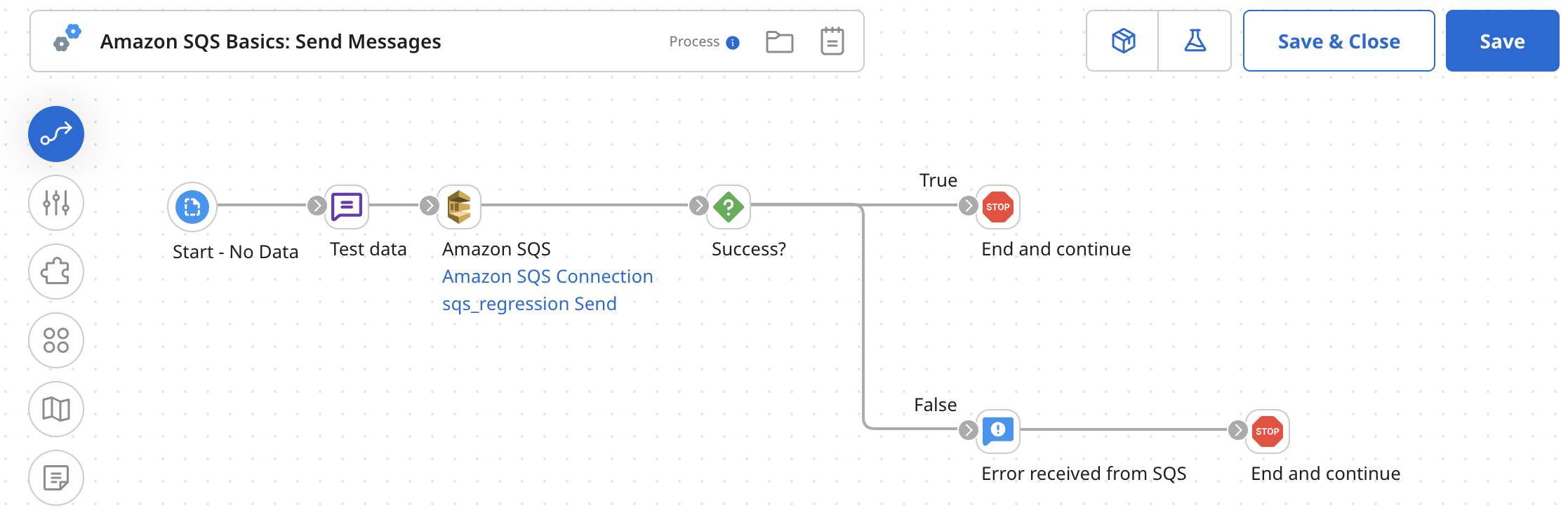
Task: Open the process flow path sidebar button
Action: [x=56, y=134]
